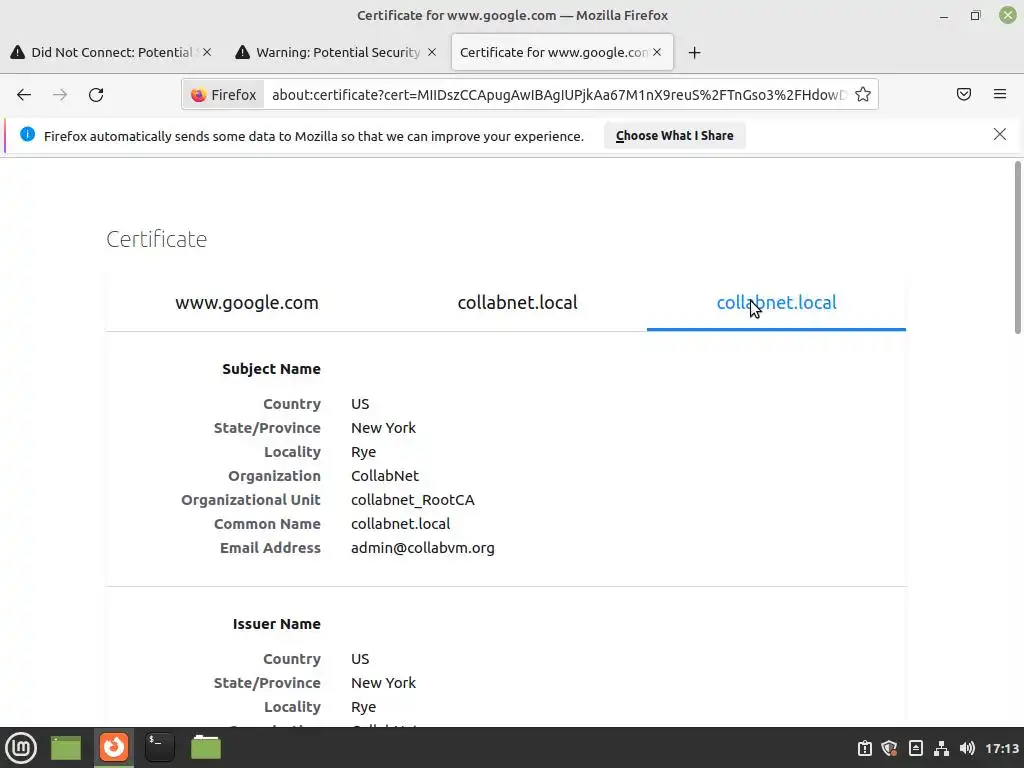Close the Warning: Potential Security tab
Image resolution: width=1024 pixels, height=768 pixels.
[x=432, y=52]
